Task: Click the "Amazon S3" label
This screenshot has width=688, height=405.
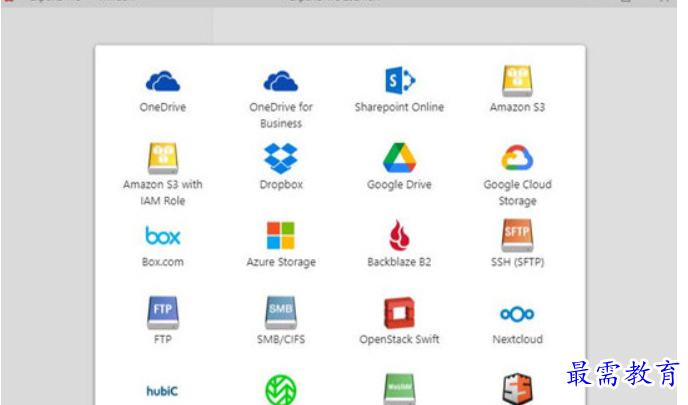Action: tap(517, 107)
